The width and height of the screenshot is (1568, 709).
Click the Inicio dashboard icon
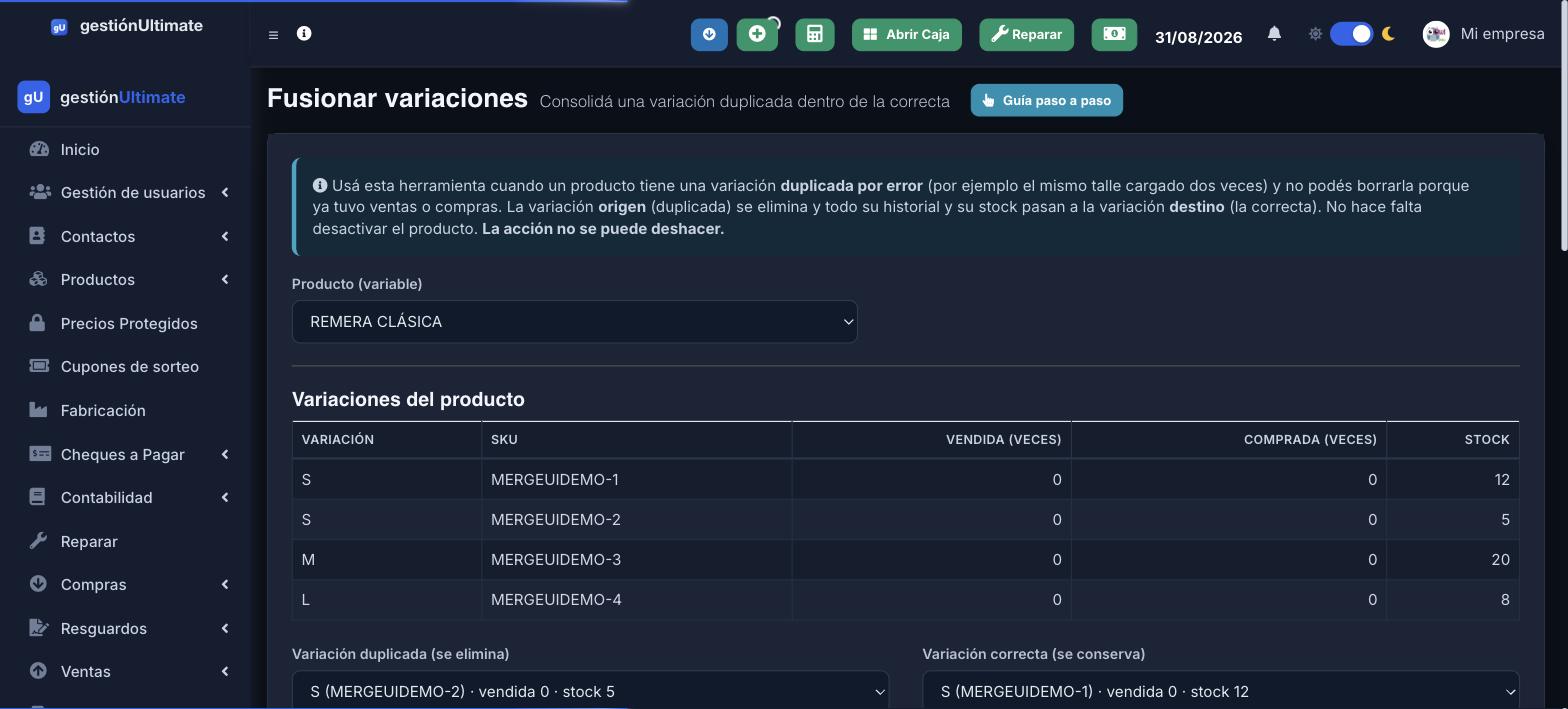click(x=39, y=149)
